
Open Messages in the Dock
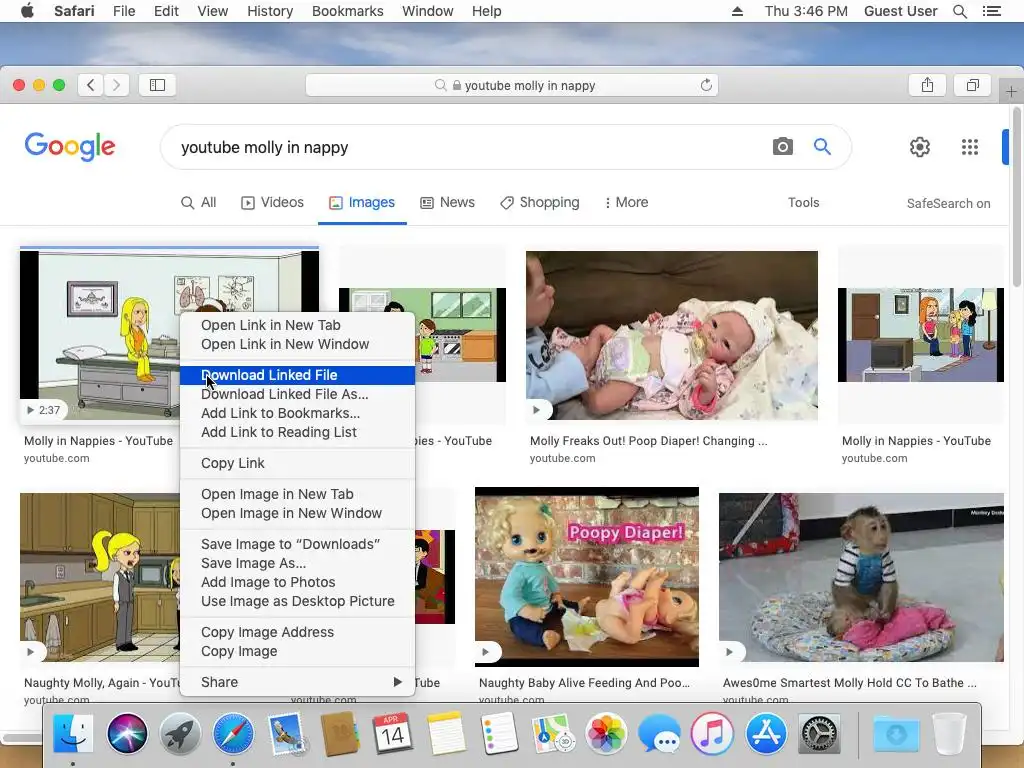[659, 734]
